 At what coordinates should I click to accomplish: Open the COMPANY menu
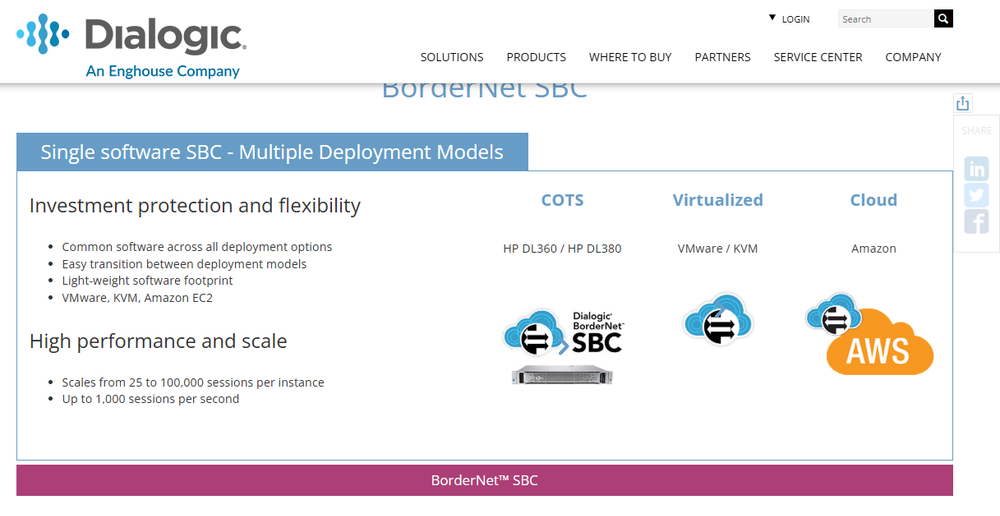pos(913,57)
